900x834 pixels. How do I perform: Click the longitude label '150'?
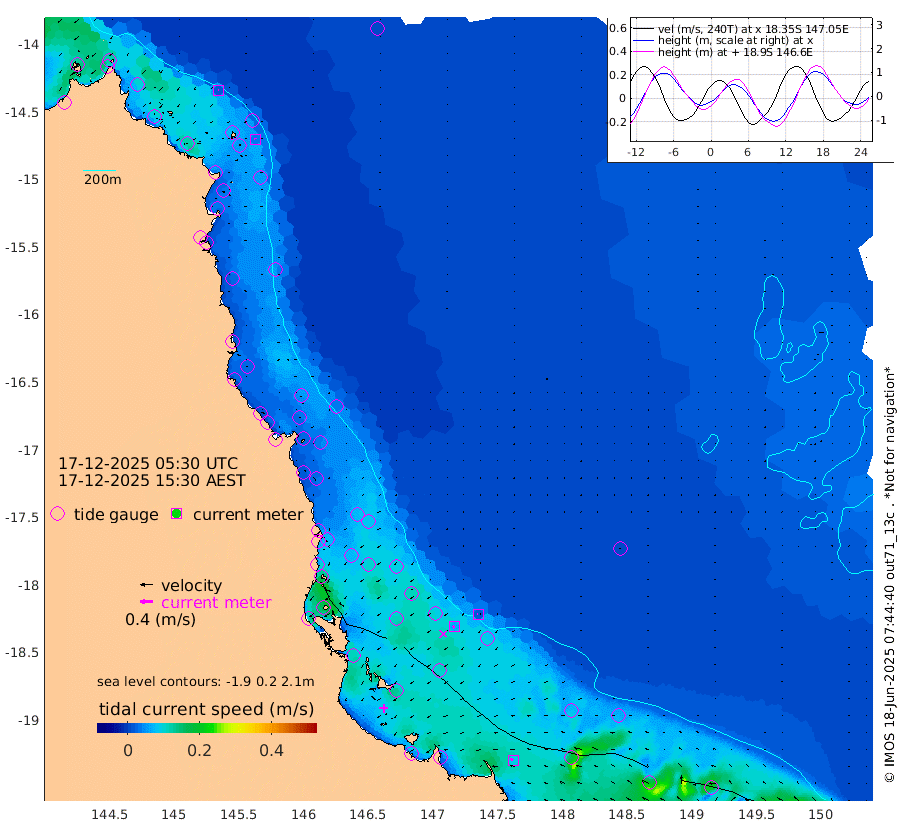click(x=821, y=814)
